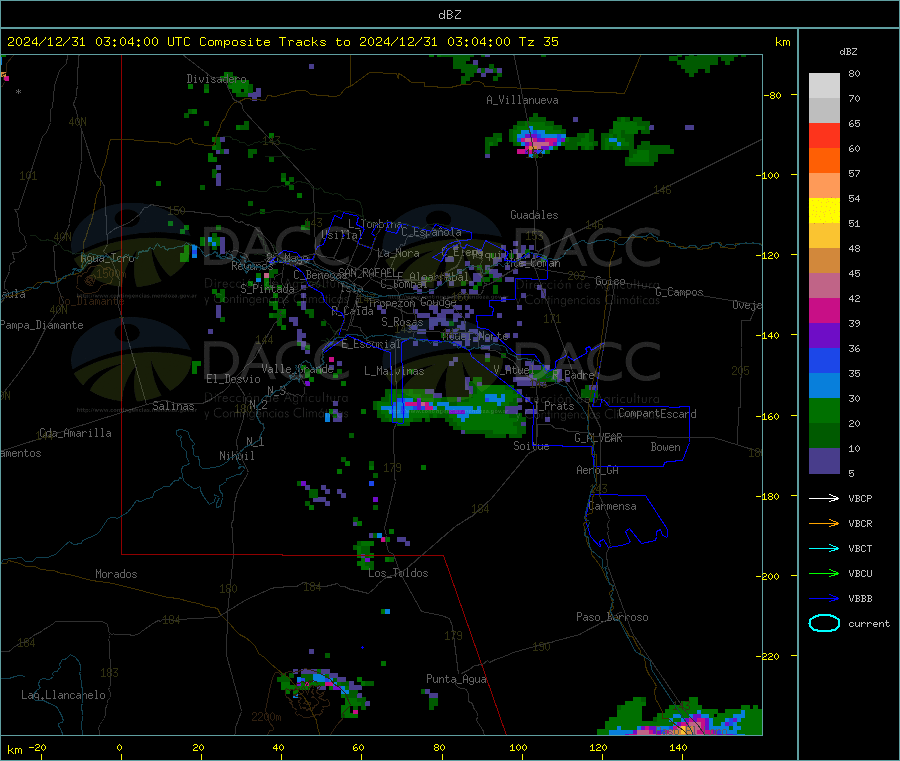The image size is (900, 761).
Task: Click the 'Carmensa' map label
Action: [x=612, y=506]
